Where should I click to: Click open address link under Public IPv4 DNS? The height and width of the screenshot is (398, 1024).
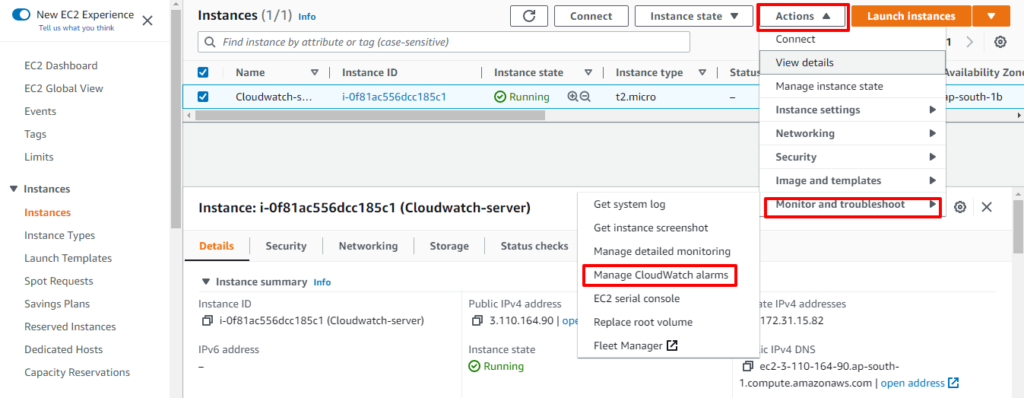(x=912, y=383)
